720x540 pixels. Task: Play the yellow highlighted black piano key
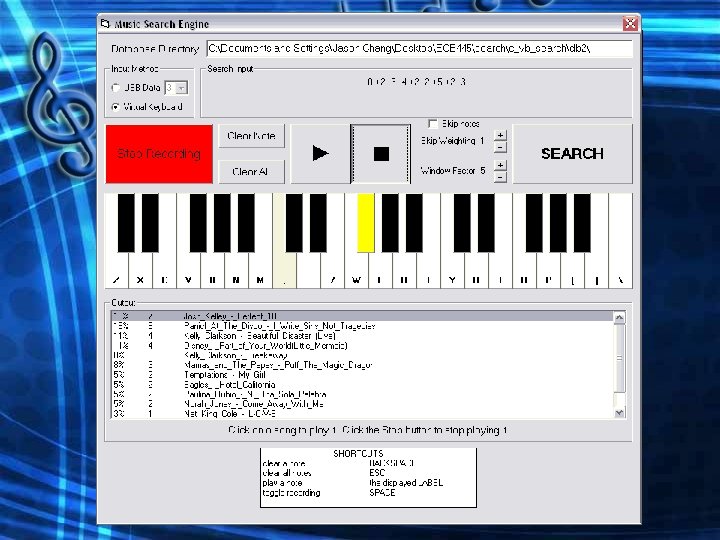366,223
